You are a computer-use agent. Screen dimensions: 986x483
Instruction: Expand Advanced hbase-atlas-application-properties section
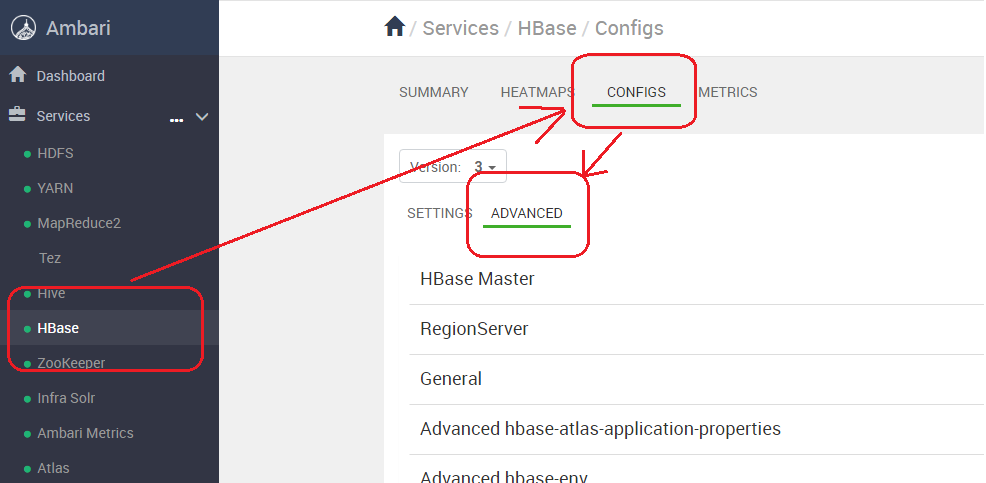pyautogui.click(x=600, y=429)
